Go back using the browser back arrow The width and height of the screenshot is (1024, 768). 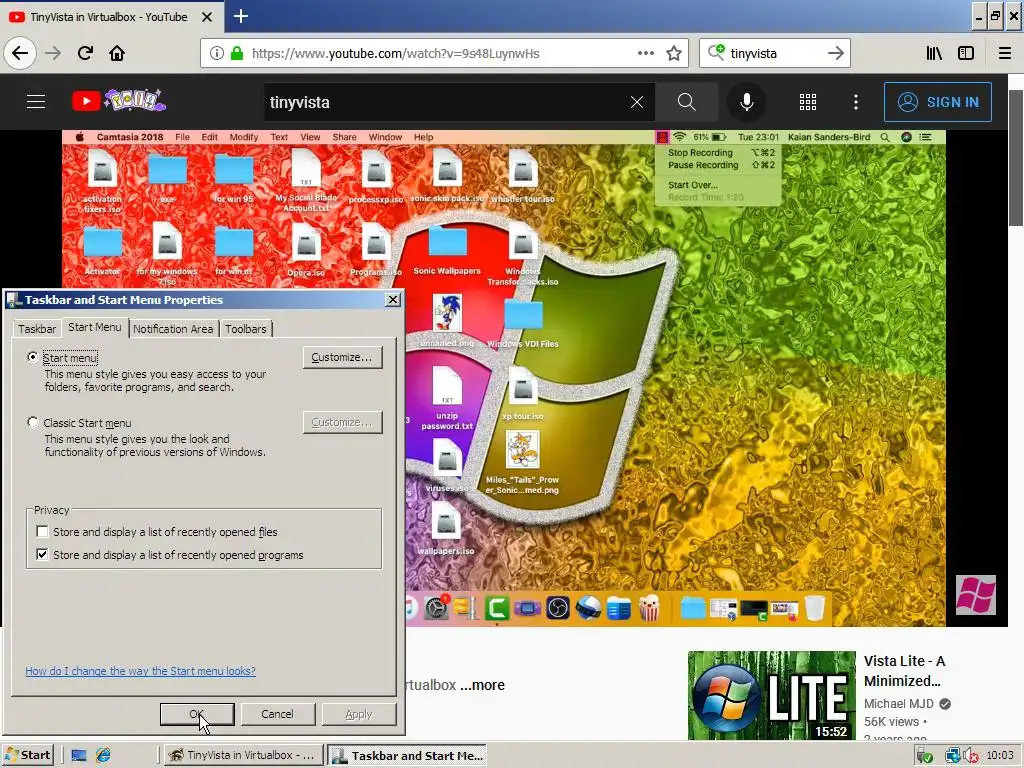pyautogui.click(x=20, y=53)
